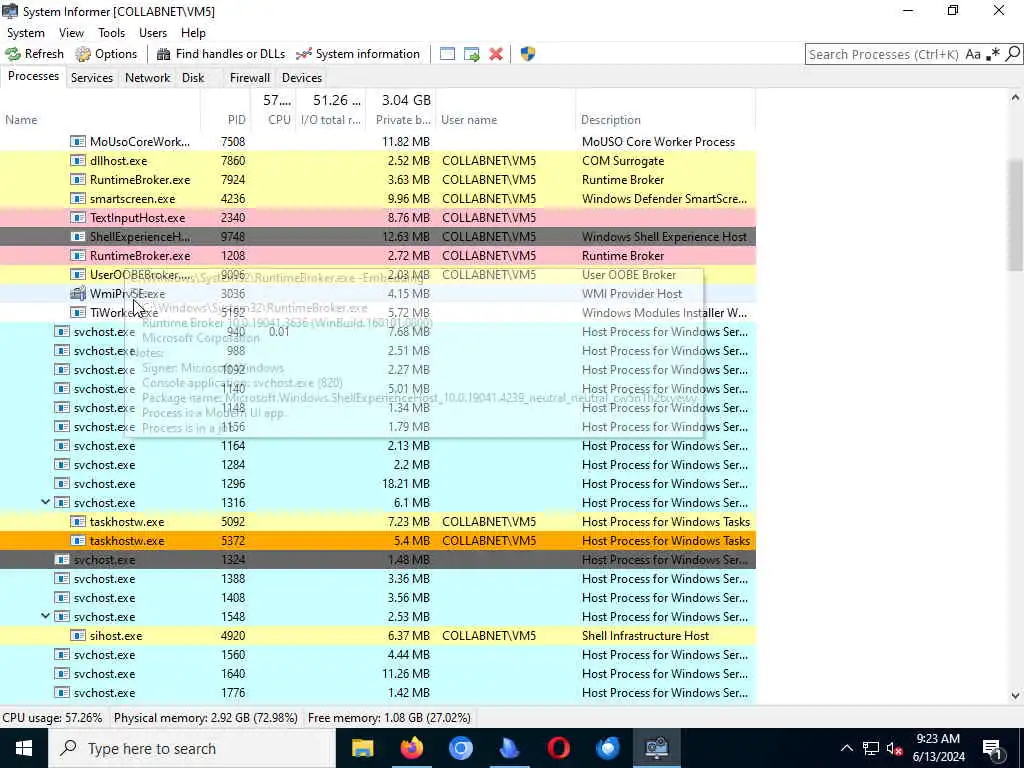Select MoUsoCoreWorker process row
This screenshot has width=1024, height=768.
377,142
